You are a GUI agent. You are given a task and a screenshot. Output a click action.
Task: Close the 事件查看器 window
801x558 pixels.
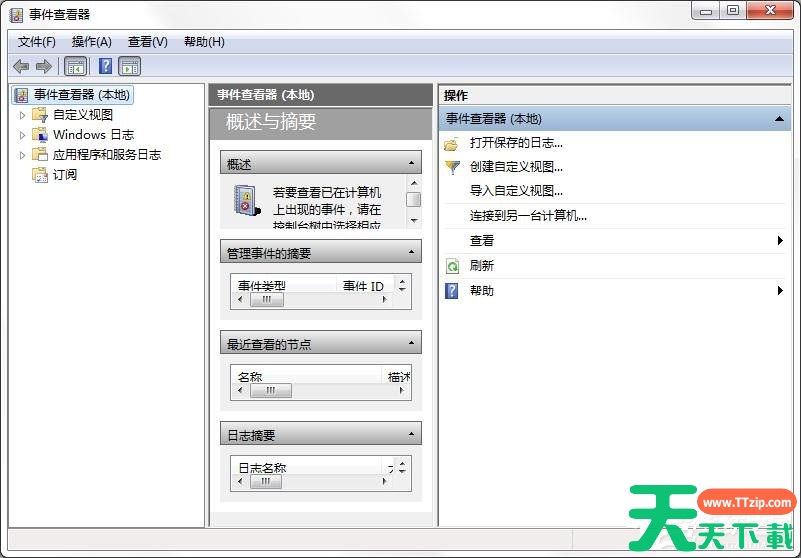(x=770, y=11)
